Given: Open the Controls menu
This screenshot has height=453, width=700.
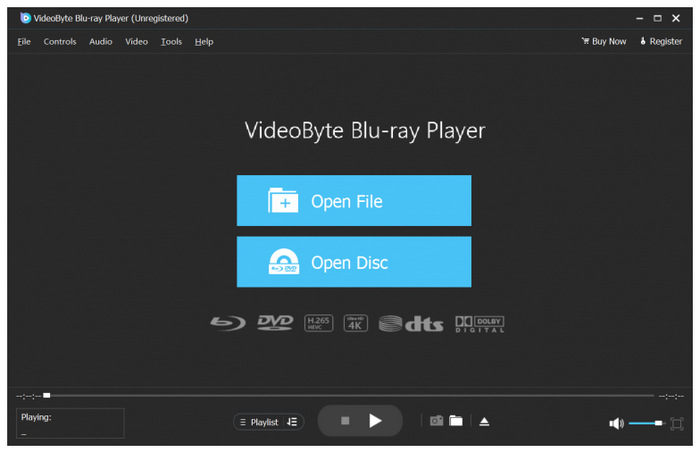Looking at the screenshot, I should [x=60, y=42].
